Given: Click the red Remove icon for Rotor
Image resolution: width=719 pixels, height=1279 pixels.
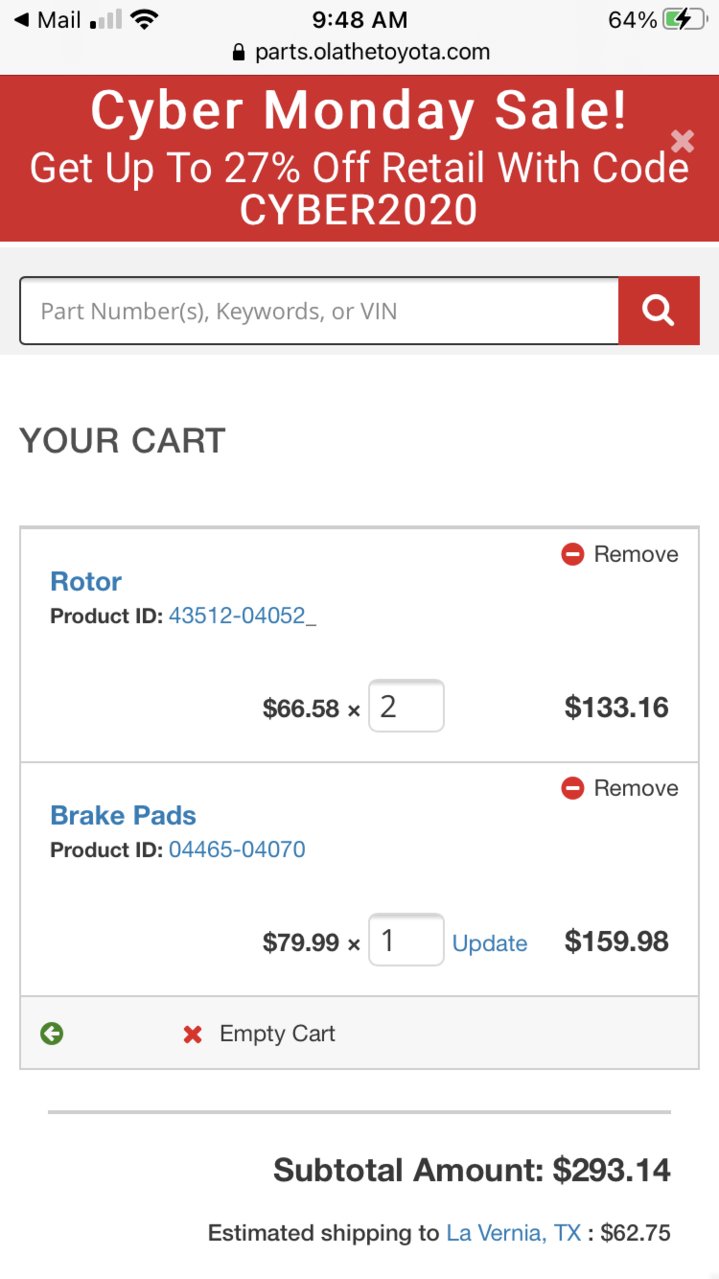Looking at the screenshot, I should [x=572, y=554].
